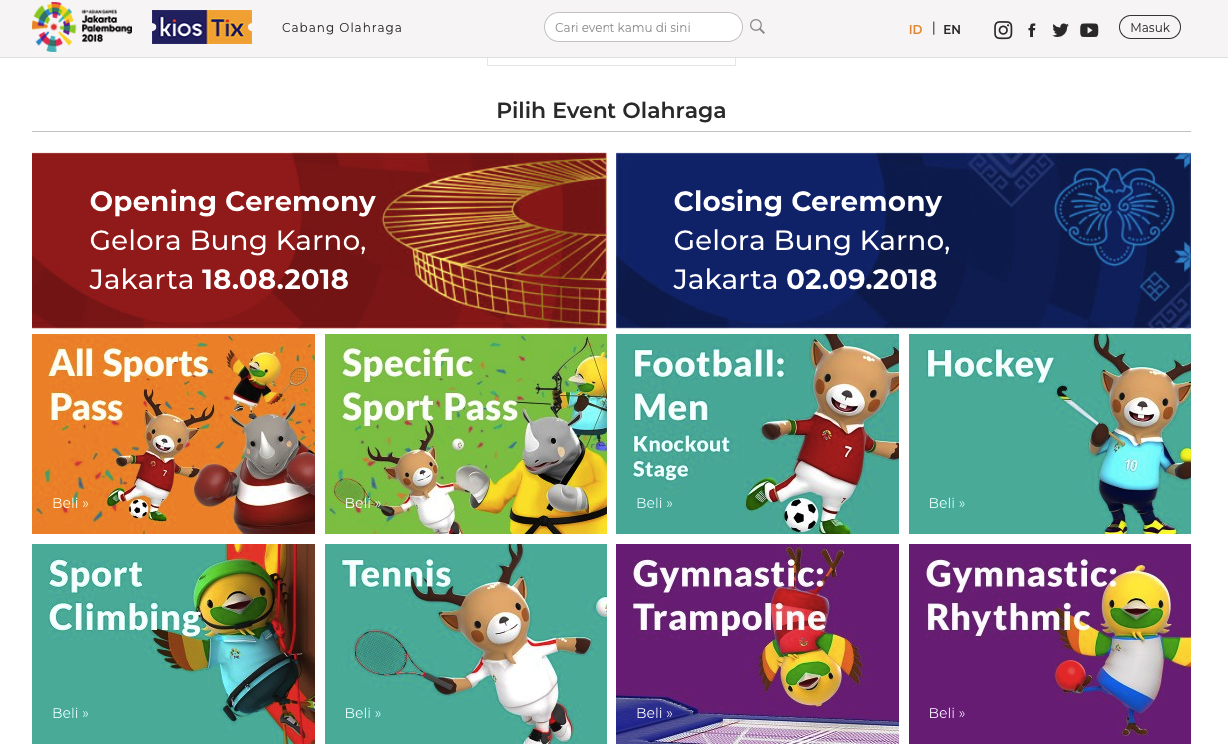This screenshot has height=744, width=1228.
Task: Click Beli on All Sports Pass
Action: (x=70, y=503)
